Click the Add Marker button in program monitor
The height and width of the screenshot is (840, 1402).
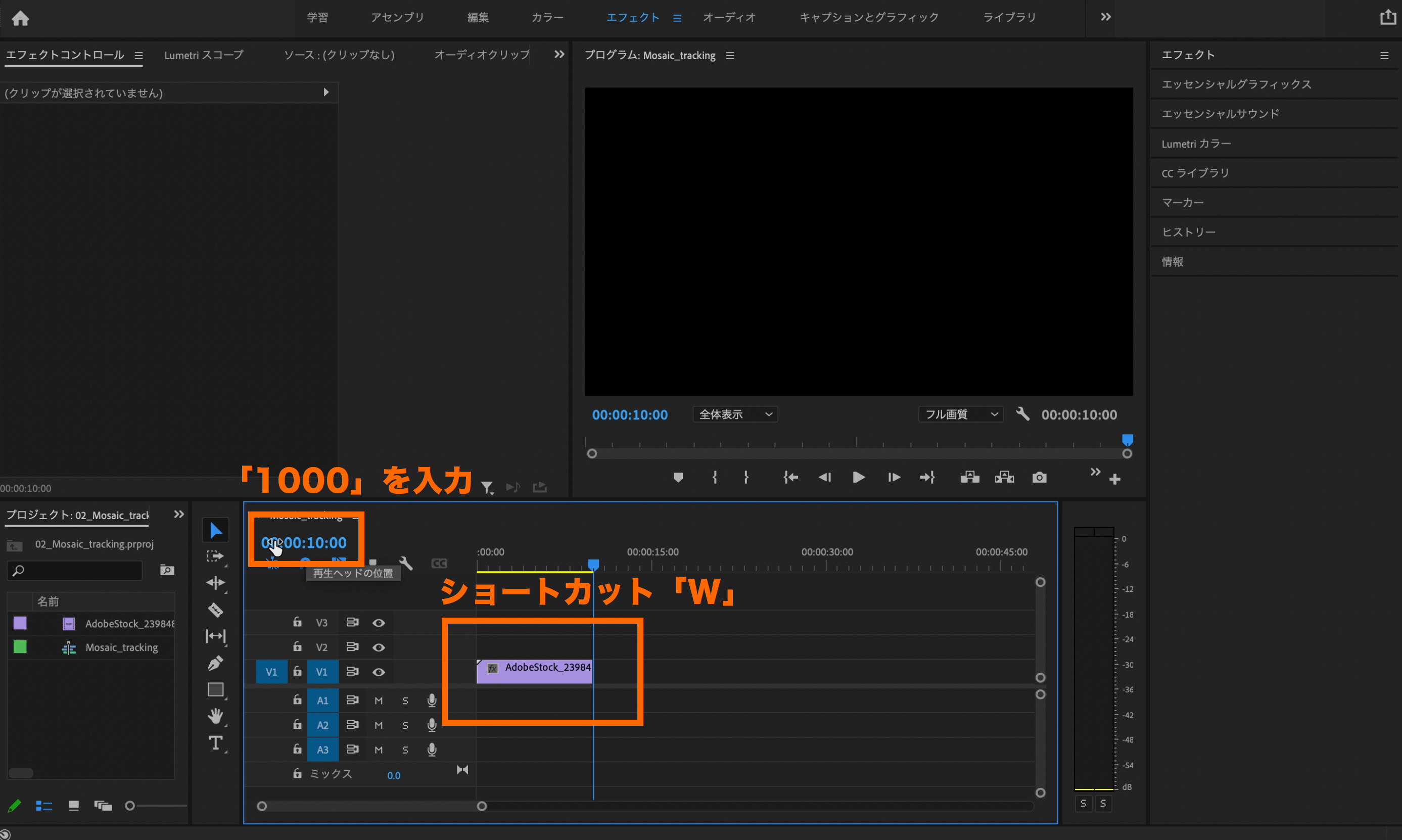click(678, 478)
